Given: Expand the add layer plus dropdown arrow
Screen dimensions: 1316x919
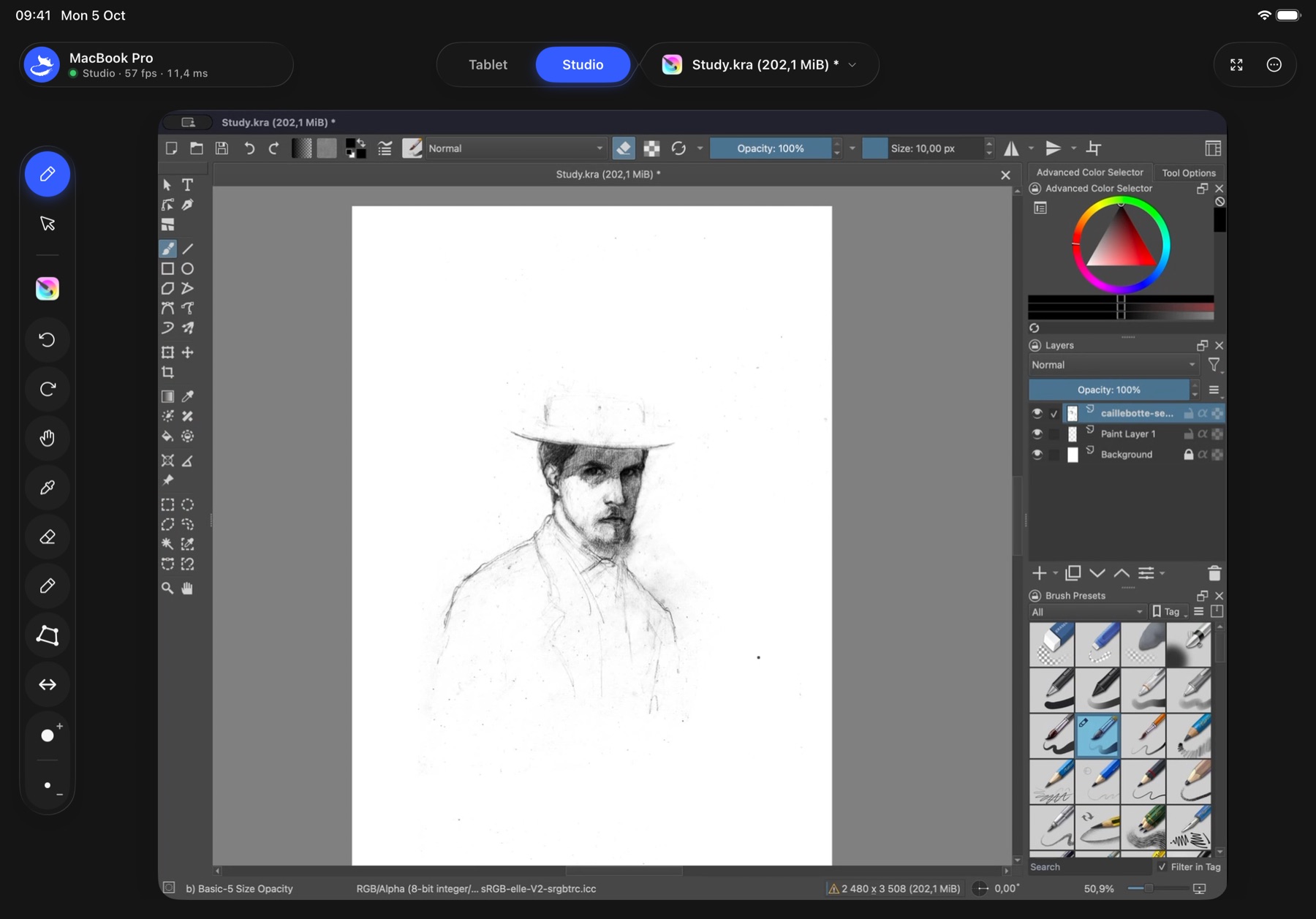Looking at the screenshot, I should coord(1055,573).
